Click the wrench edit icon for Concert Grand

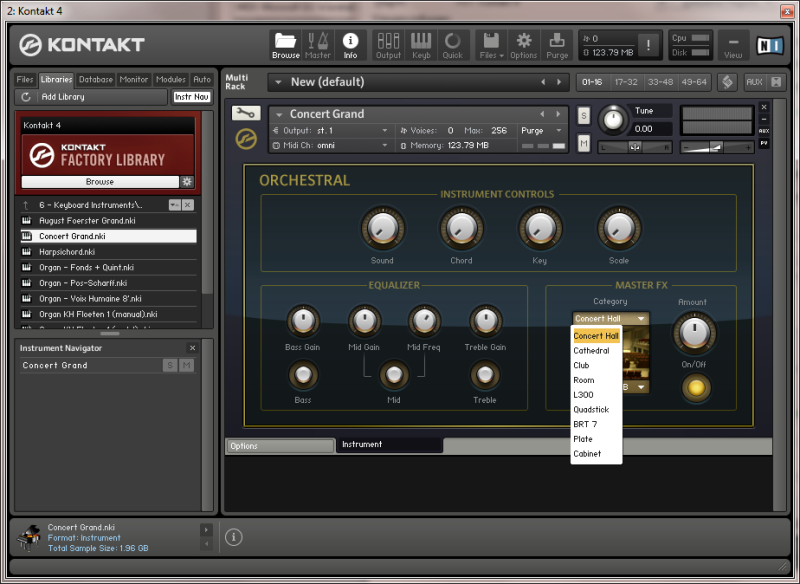coord(246,113)
